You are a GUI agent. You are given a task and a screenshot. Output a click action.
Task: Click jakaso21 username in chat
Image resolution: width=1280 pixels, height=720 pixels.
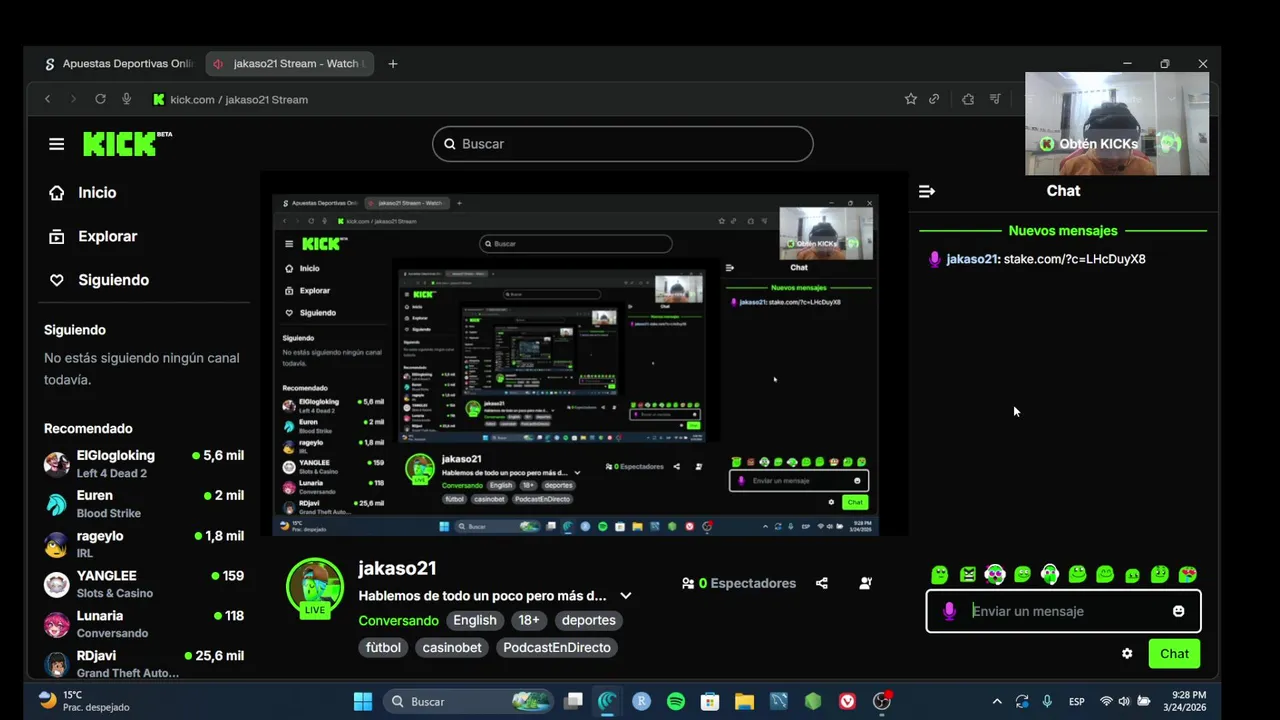[972, 259]
